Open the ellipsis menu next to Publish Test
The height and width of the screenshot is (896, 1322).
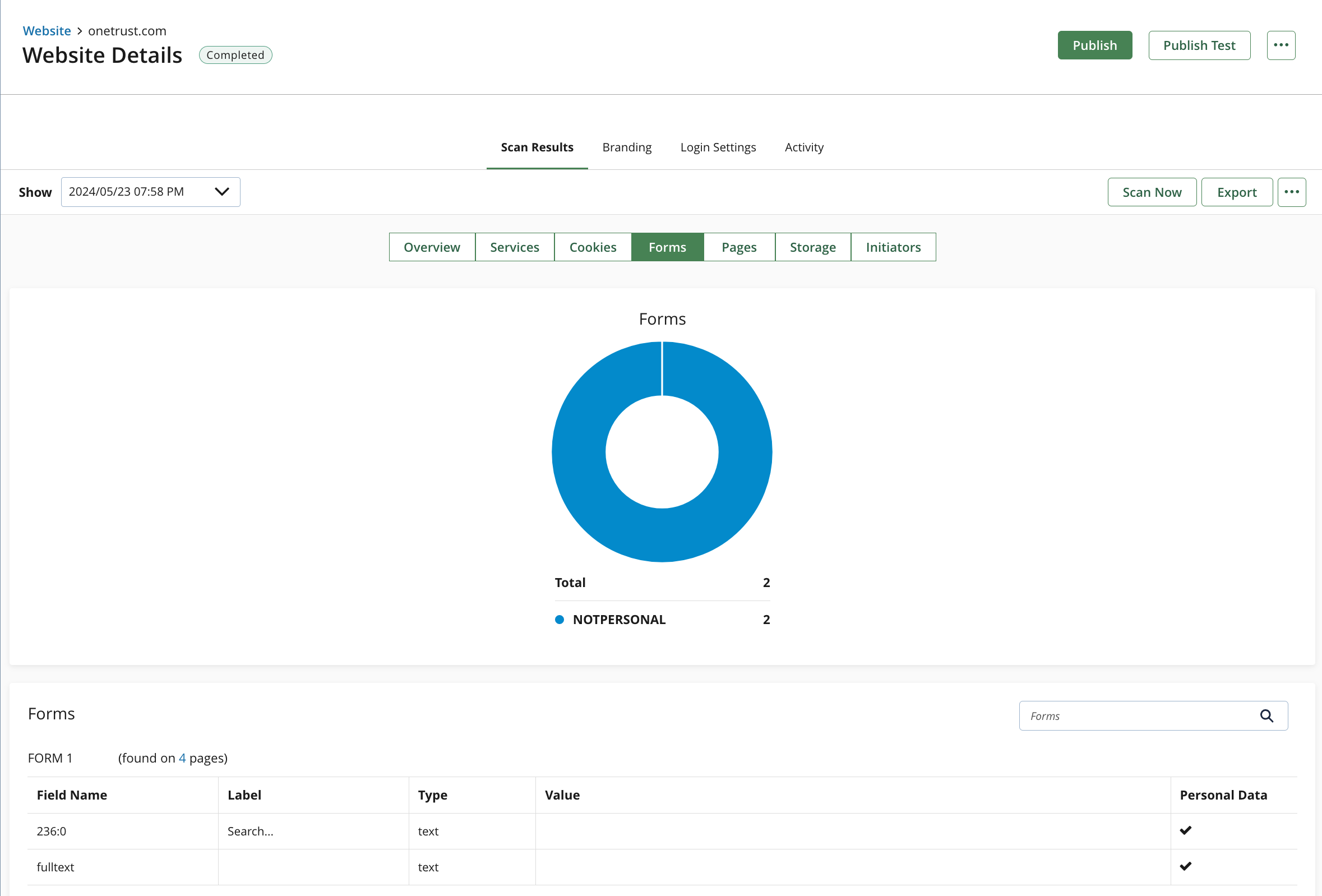click(x=1281, y=45)
